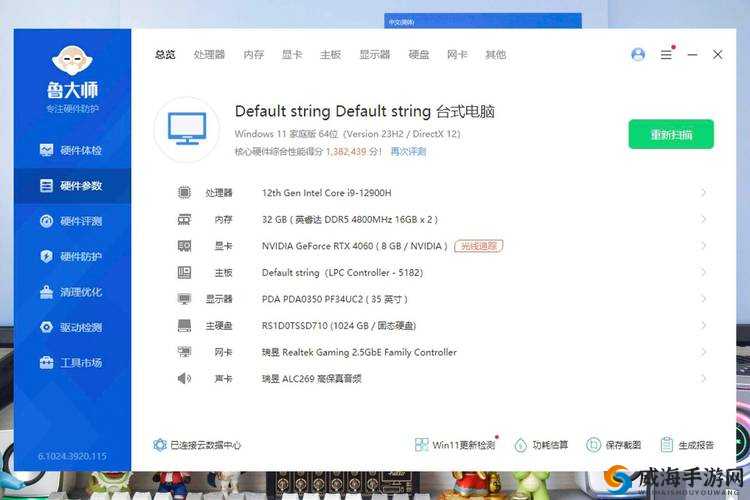The image size is (750, 500).
Task: Switch to the 显卡 tab
Action: 292,55
